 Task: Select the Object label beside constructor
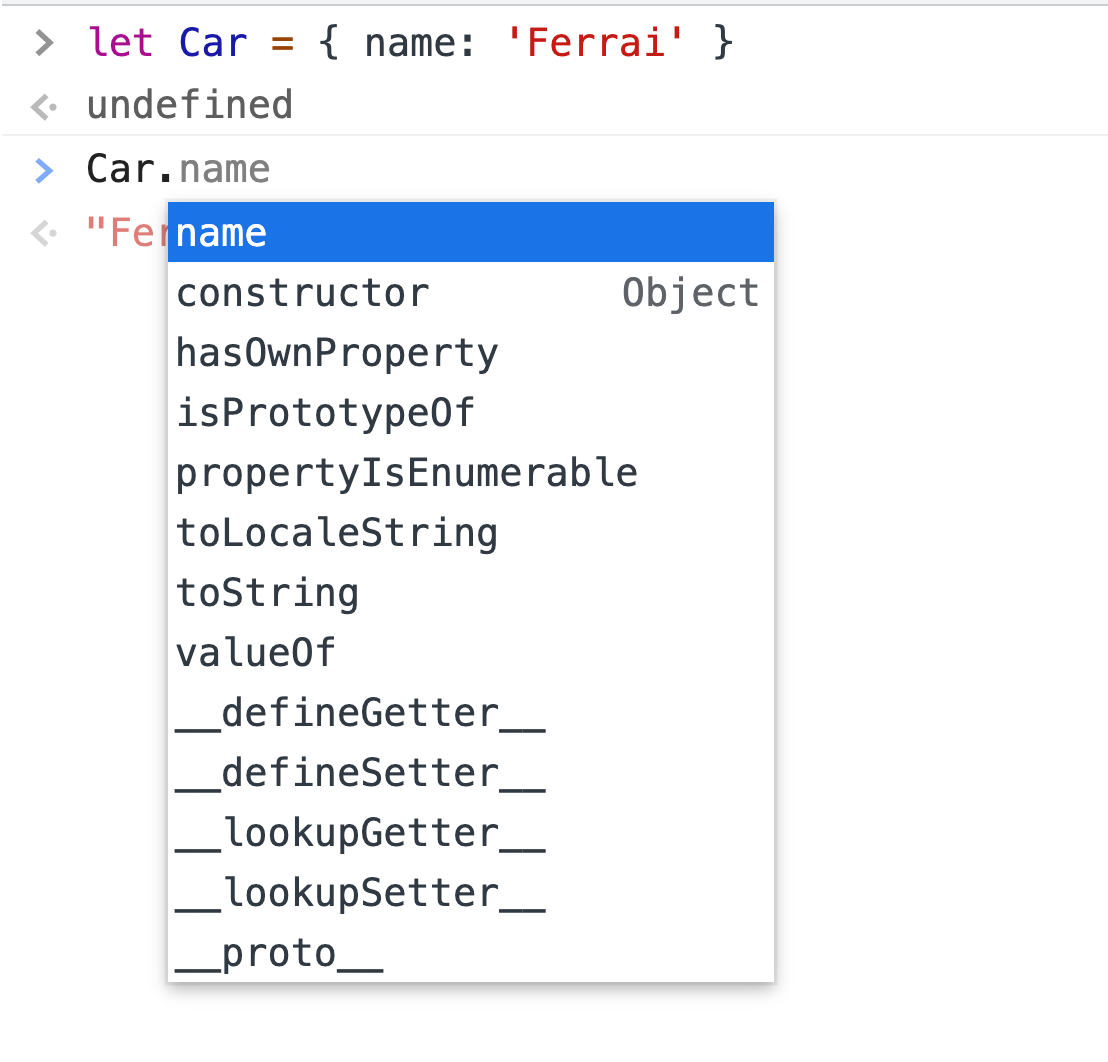(691, 292)
